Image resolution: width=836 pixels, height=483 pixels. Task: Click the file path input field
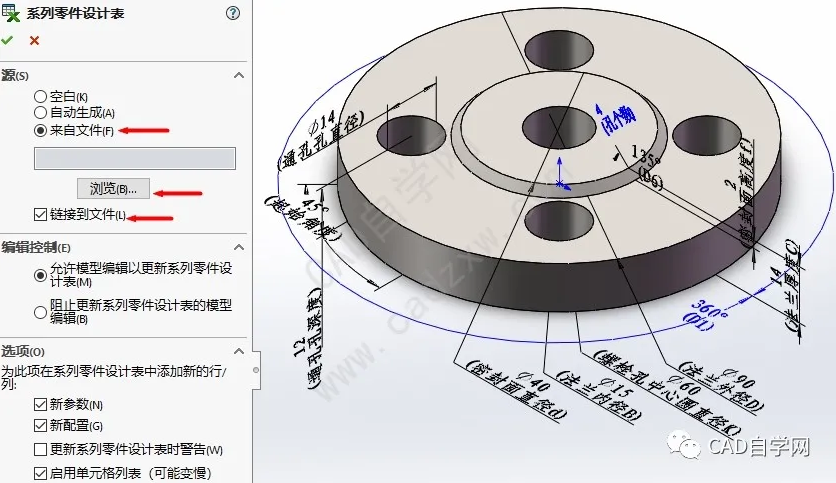(x=135, y=158)
